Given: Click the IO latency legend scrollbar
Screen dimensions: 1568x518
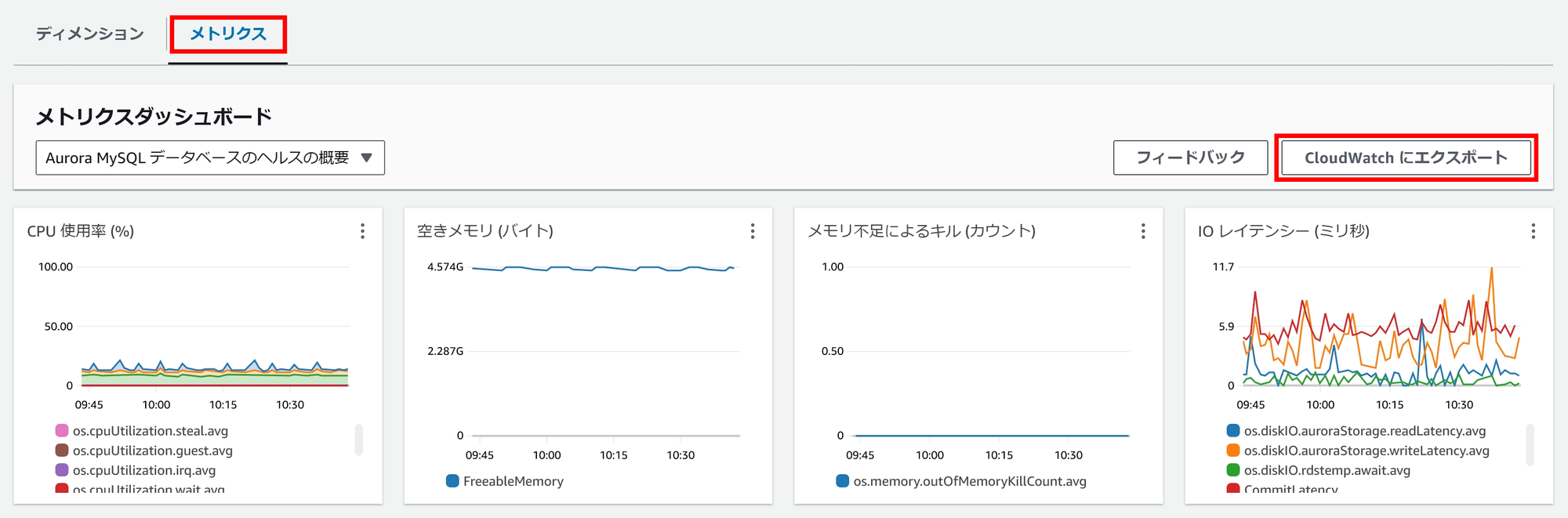Looking at the screenshot, I should point(1530,444).
